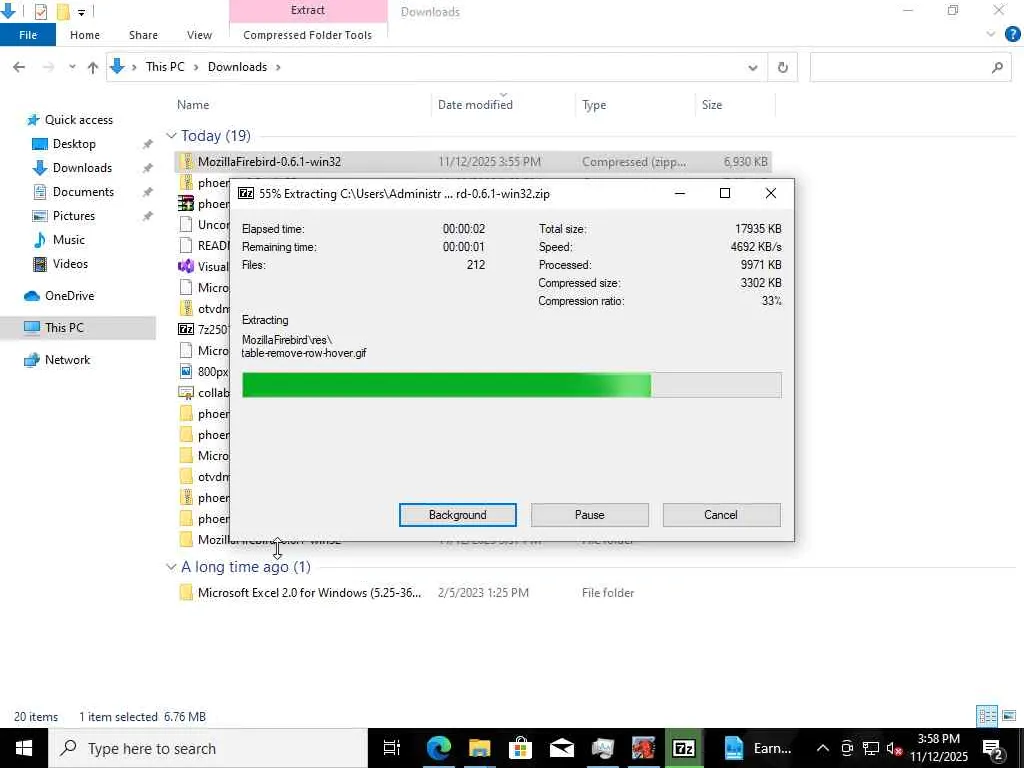Select the Visual Studio file icon
1024x768 pixels.
186,266
